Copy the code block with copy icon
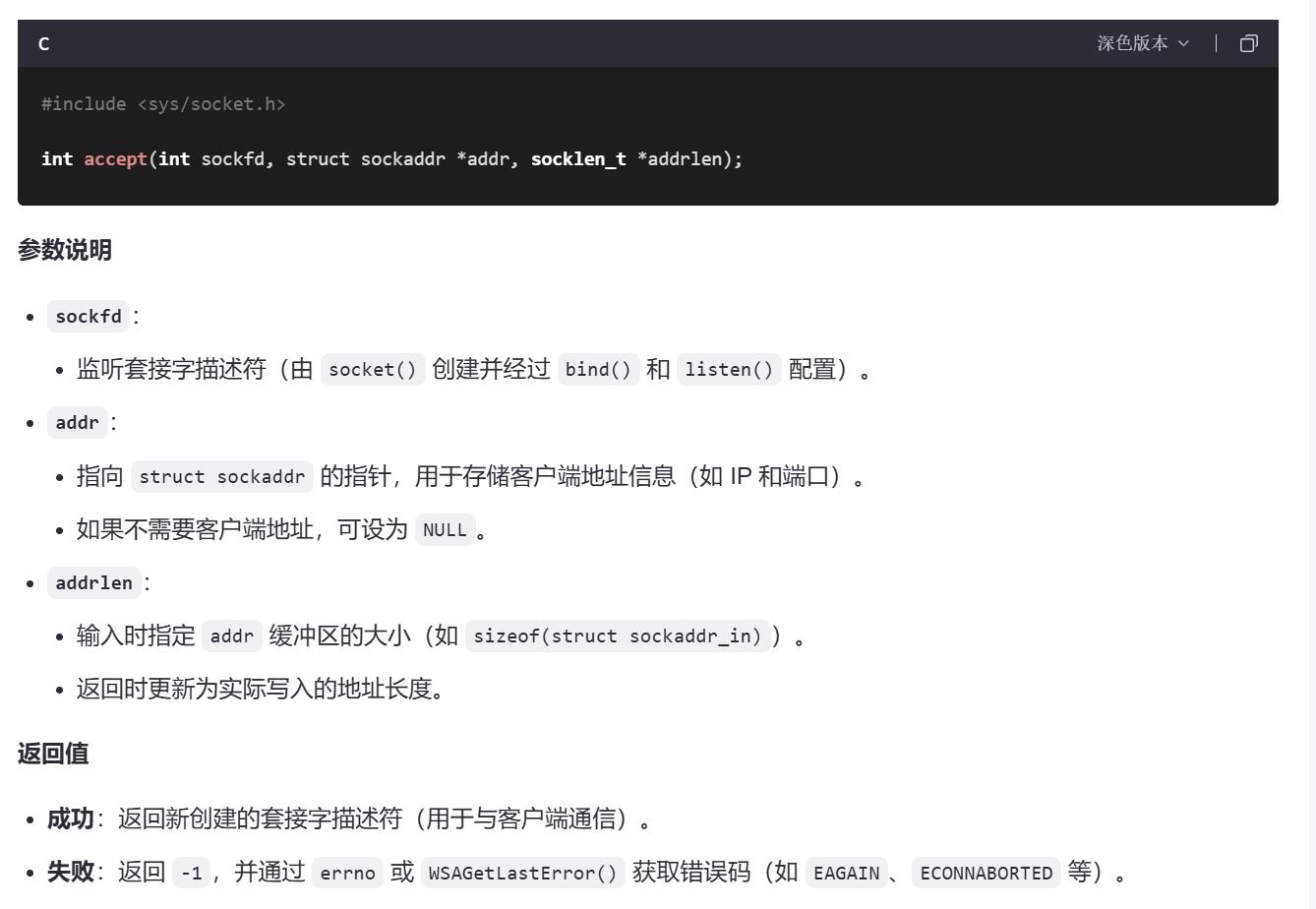The height and width of the screenshot is (909, 1316). pyautogui.click(x=1248, y=43)
